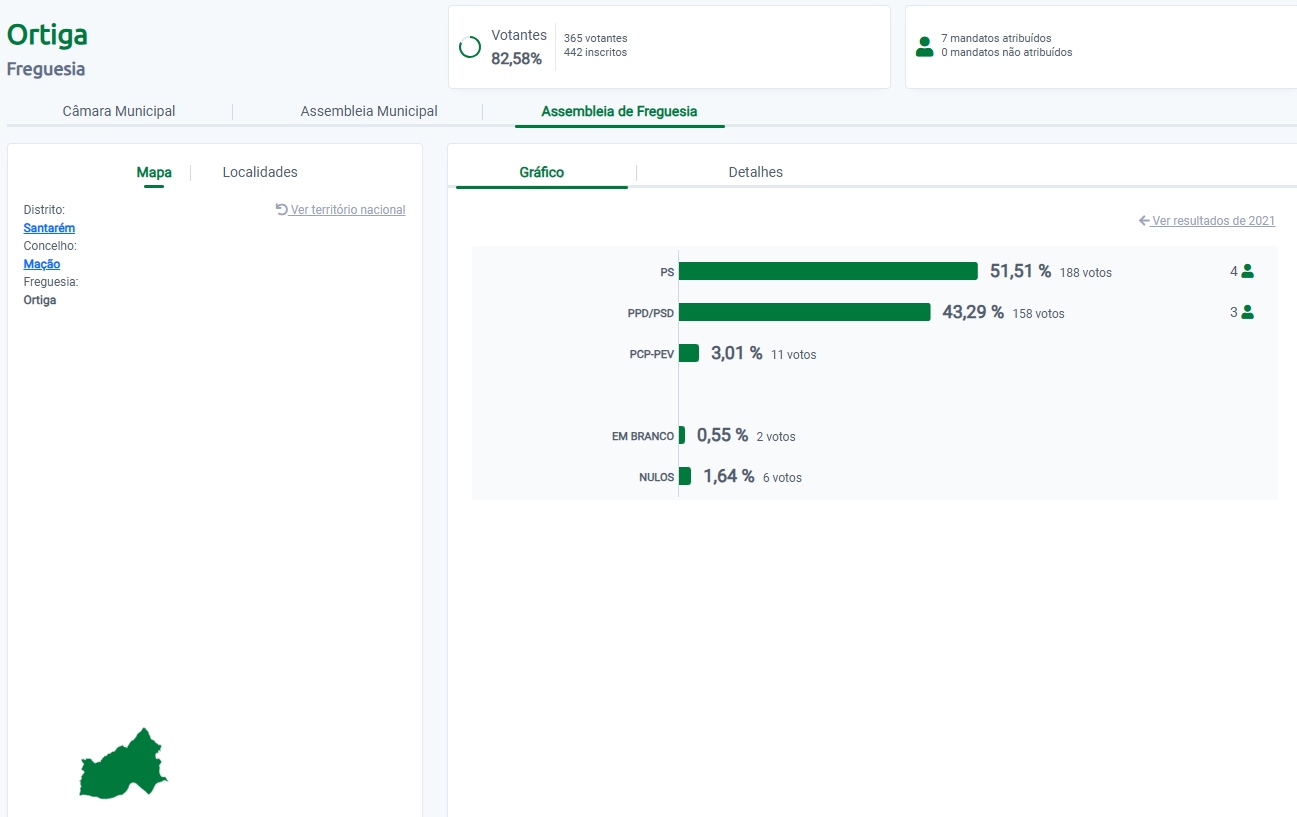The height and width of the screenshot is (817, 1297).
Task: Click the PS mandates person icon
Action: click(x=1247, y=271)
